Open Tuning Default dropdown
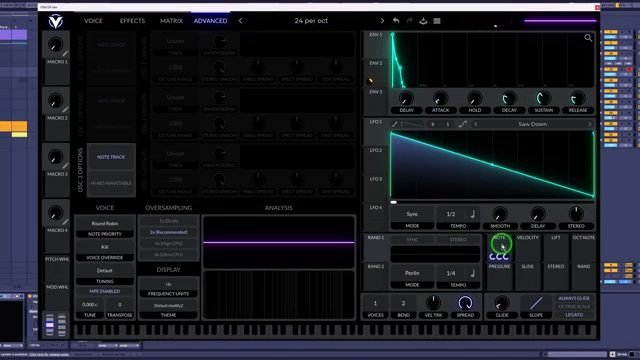Image resolution: width=640 pixels, height=360 pixels. [105, 271]
